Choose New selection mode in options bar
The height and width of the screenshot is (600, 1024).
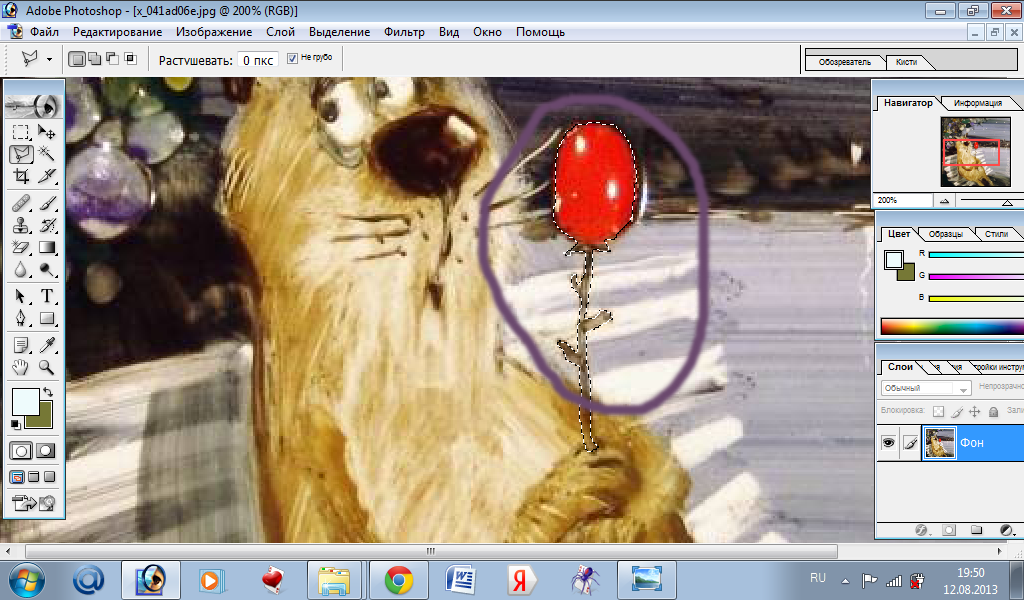pos(76,59)
